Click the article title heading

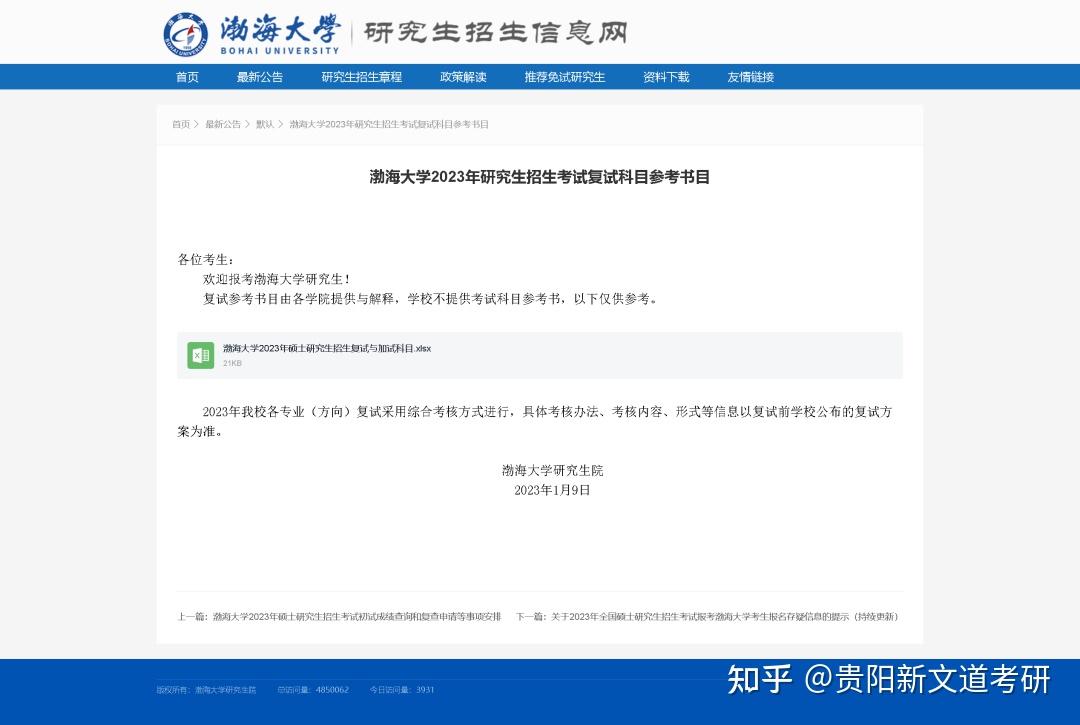[x=540, y=179]
